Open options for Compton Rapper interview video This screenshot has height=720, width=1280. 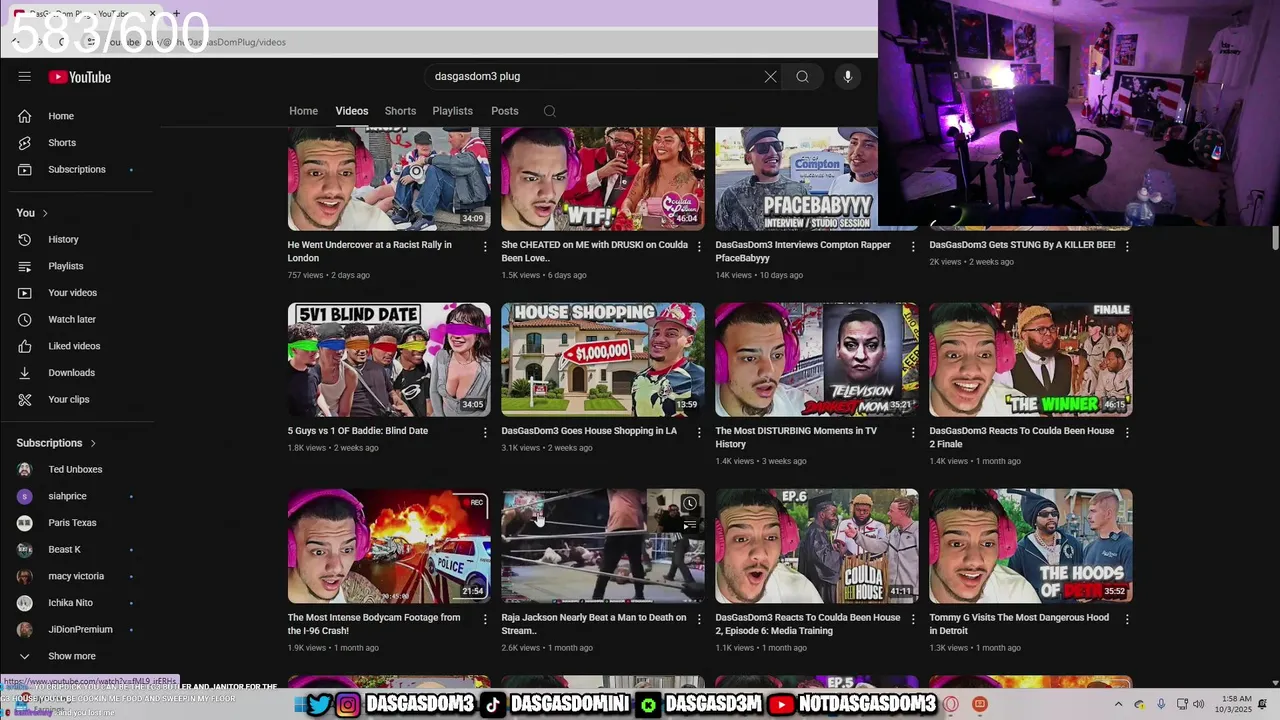click(913, 246)
